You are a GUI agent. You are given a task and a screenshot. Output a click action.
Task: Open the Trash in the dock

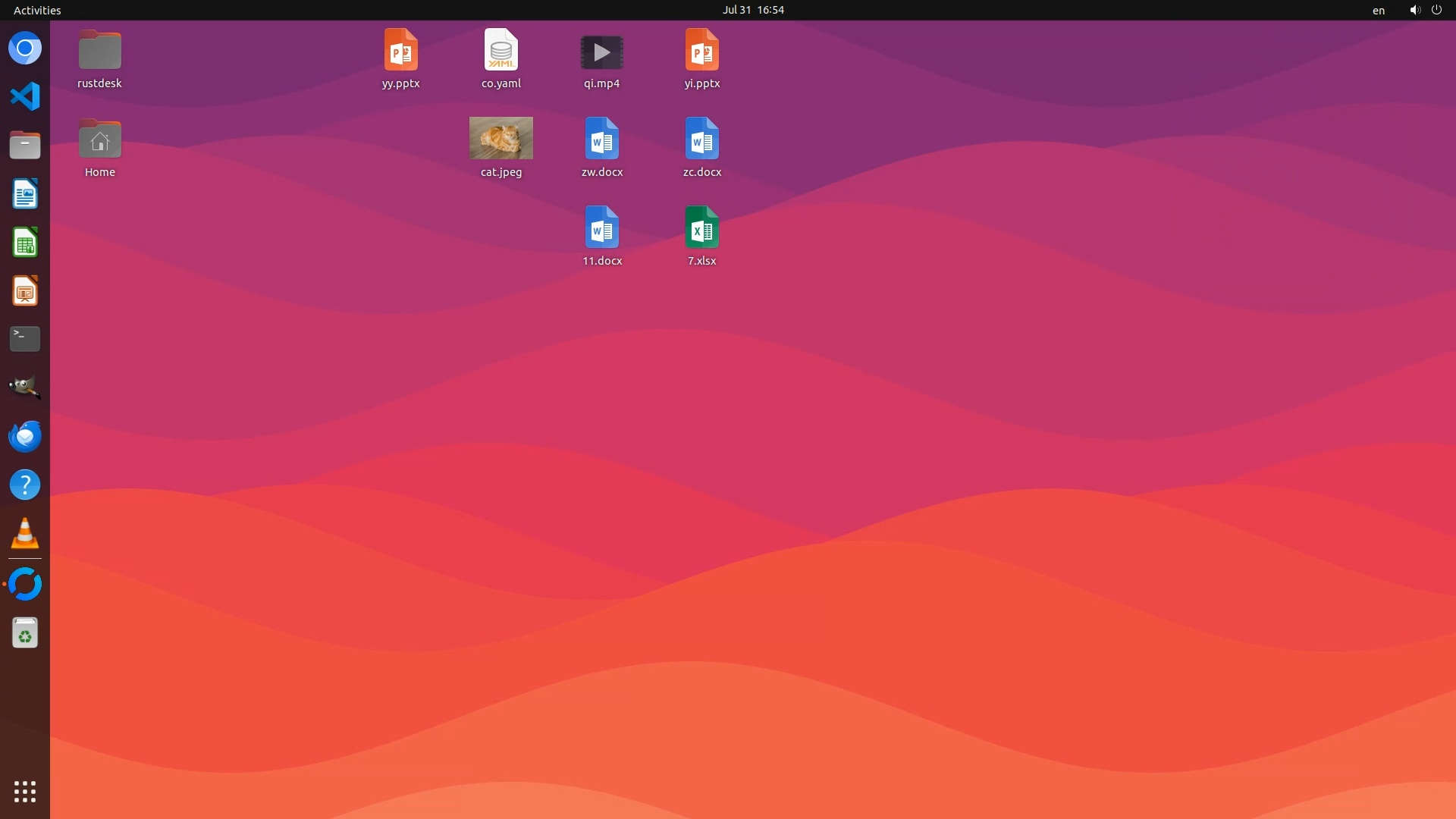pos(25,632)
